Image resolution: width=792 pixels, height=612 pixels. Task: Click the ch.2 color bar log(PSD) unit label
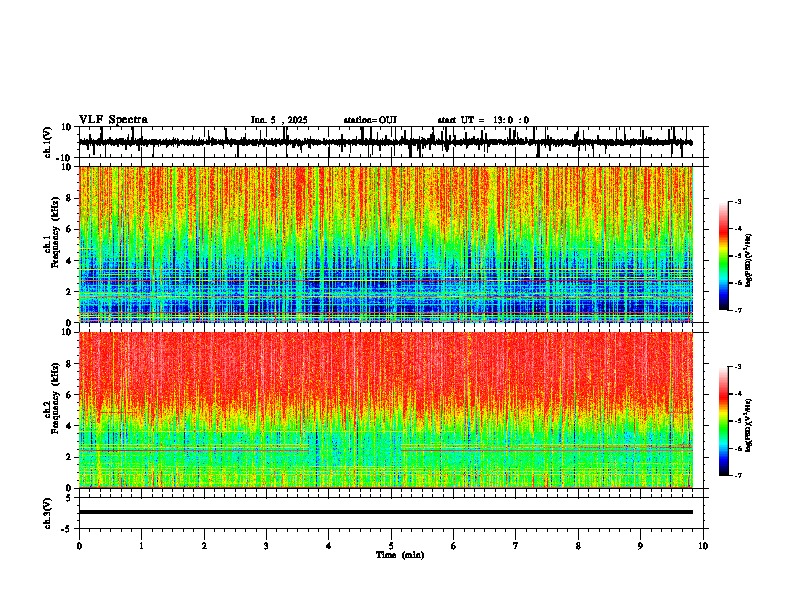[x=749, y=425]
